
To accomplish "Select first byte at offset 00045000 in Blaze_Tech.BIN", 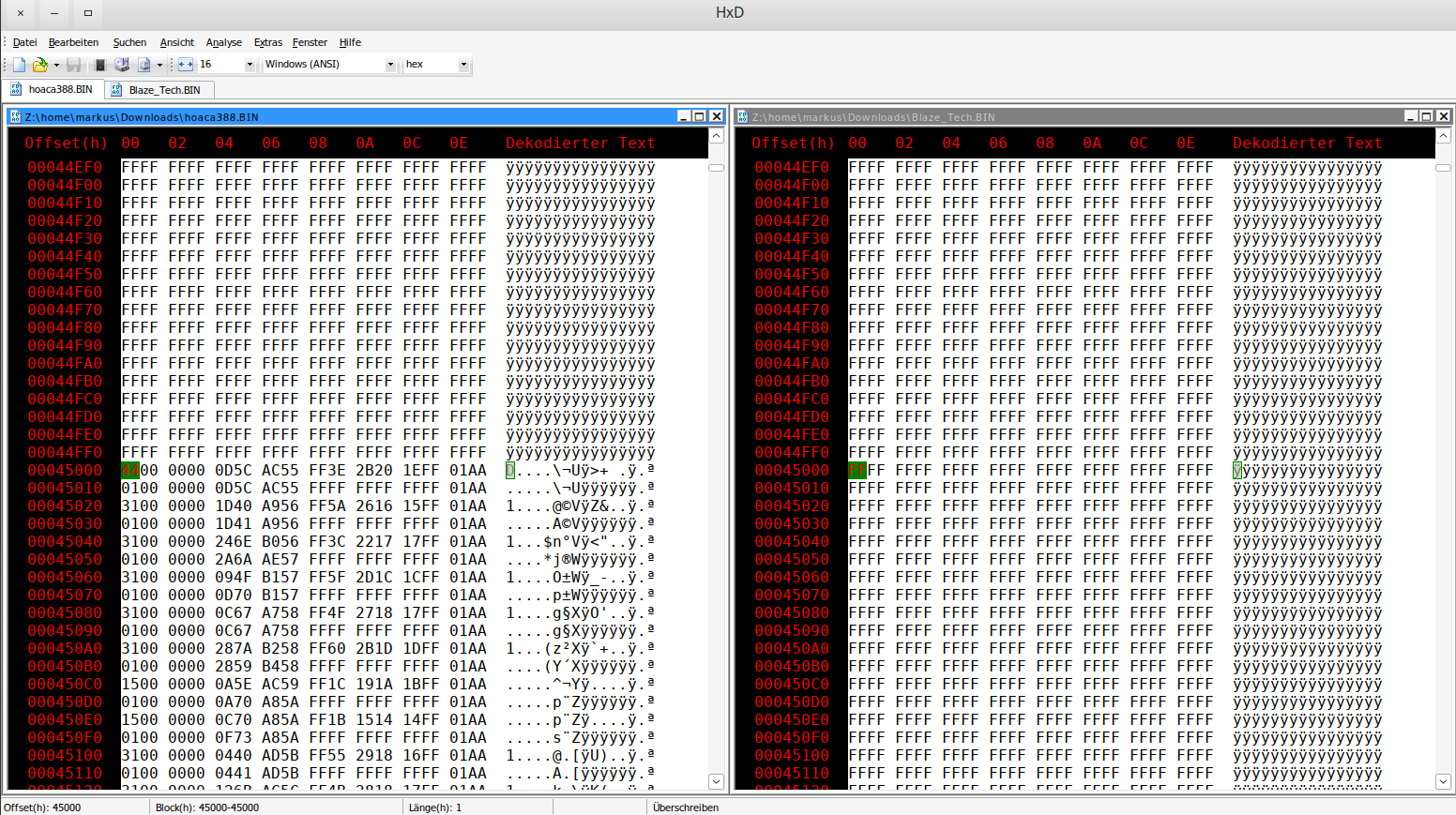I will point(857,471).
